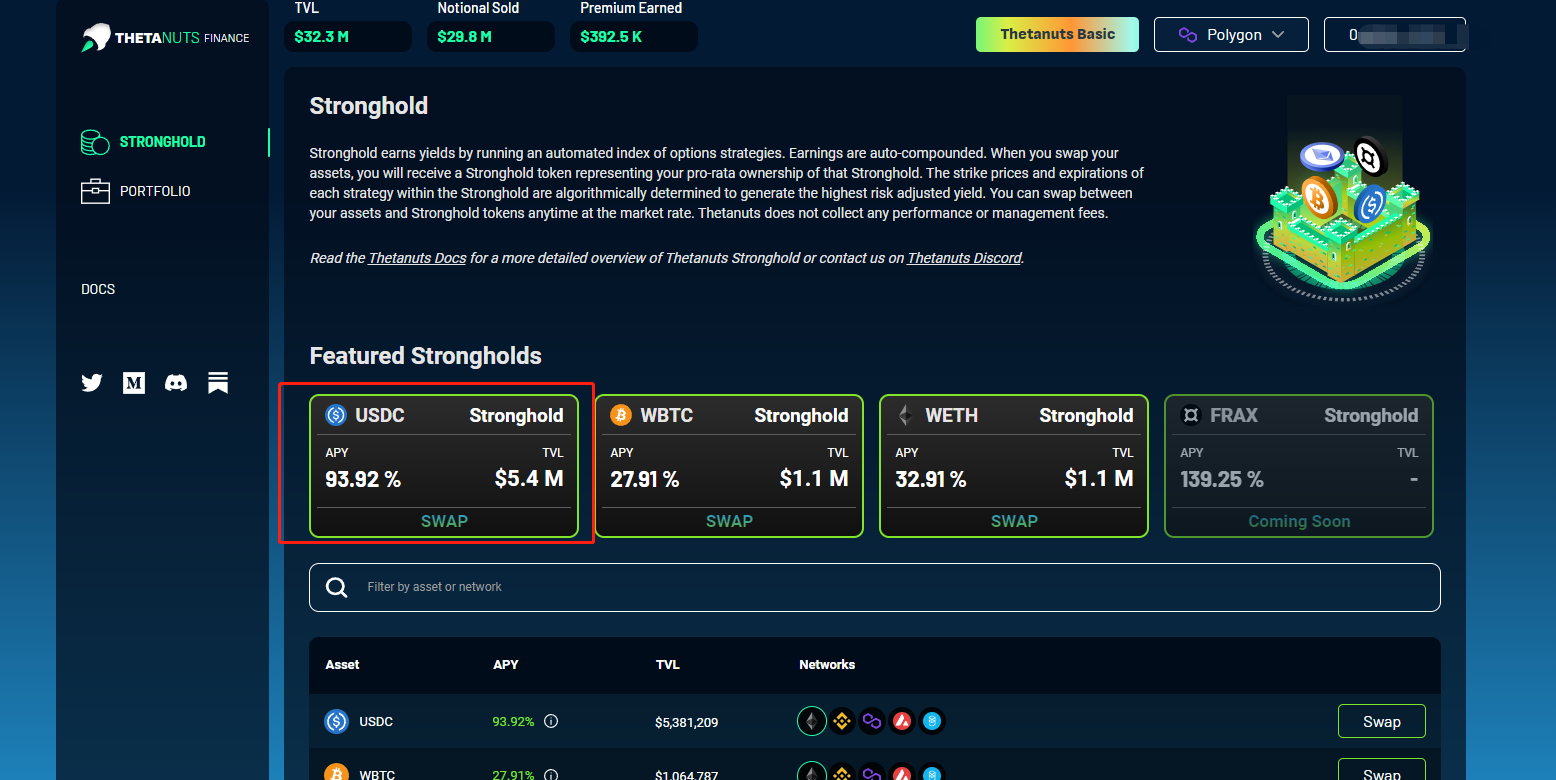The width and height of the screenshot is (1556, 780).
Task: Open the Twitter bird icon link
Action: click(92, 382)
